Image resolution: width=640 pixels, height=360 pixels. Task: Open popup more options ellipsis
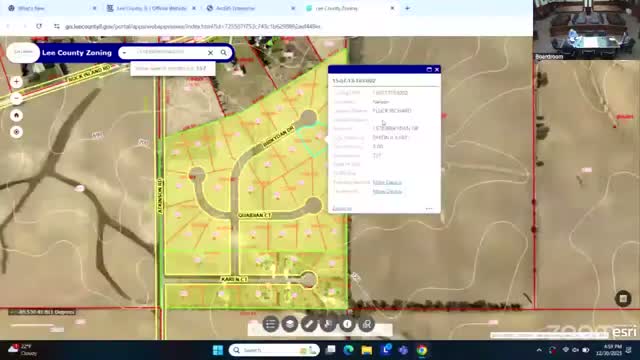pos(429,209)
